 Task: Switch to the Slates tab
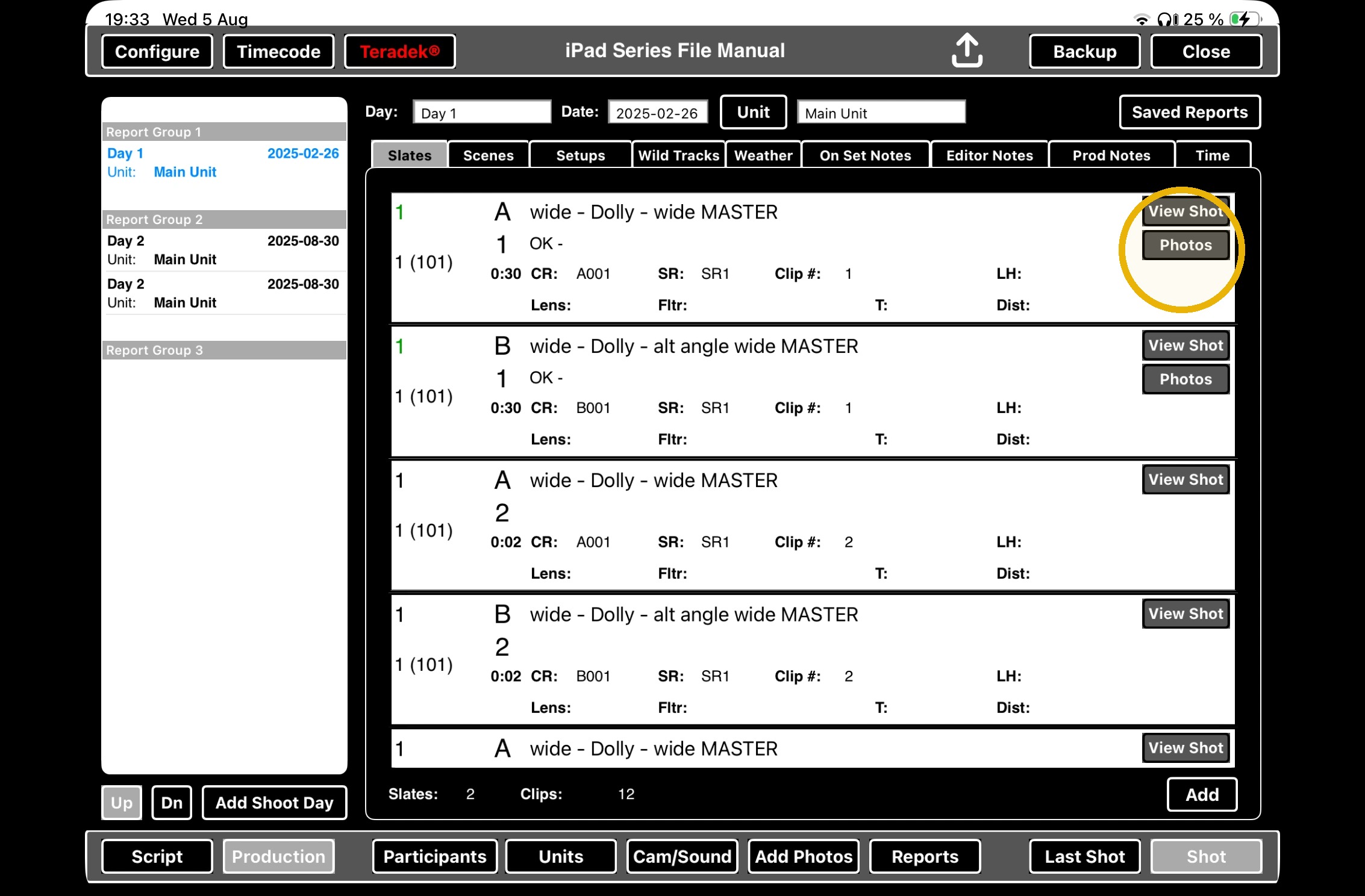coord(410,155)
